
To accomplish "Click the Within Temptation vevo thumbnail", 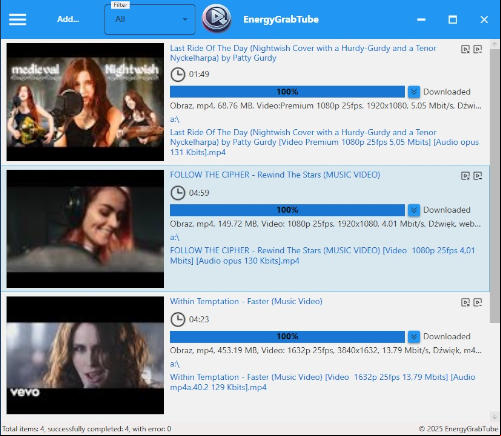I will (85, 355).
